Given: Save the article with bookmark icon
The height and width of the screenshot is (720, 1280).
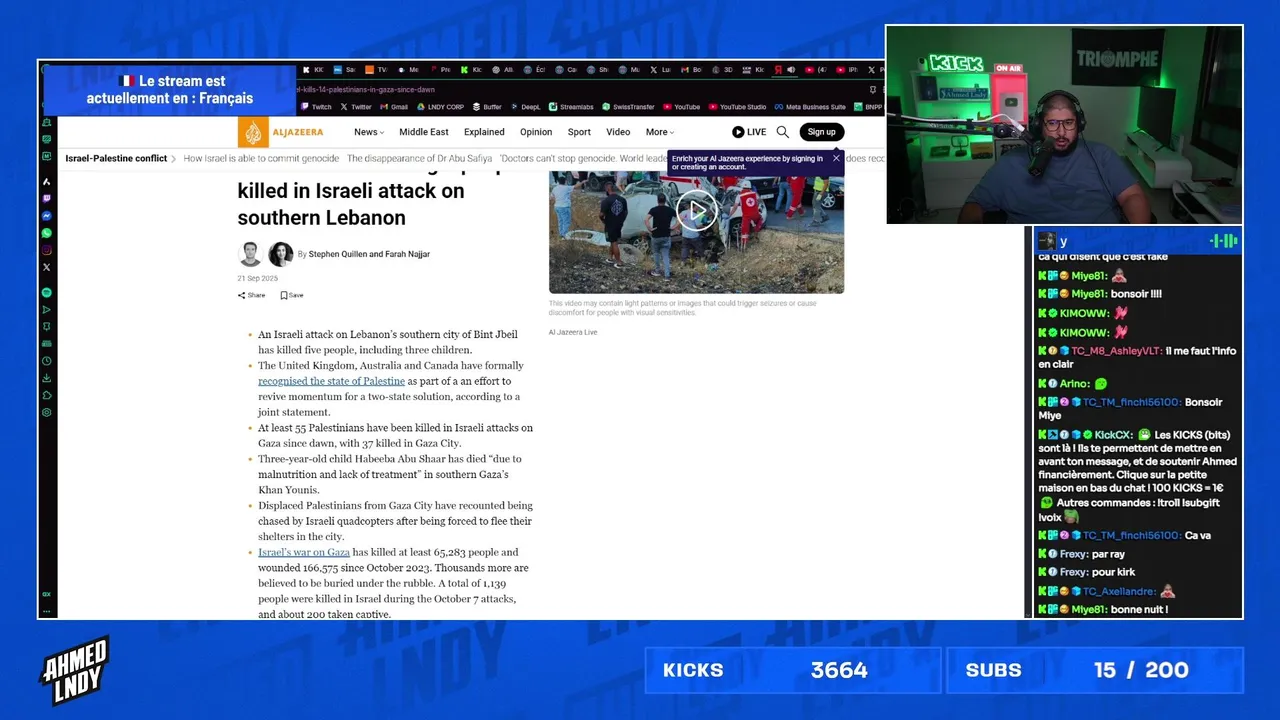Looking at the screenshot, I should 291,295.
